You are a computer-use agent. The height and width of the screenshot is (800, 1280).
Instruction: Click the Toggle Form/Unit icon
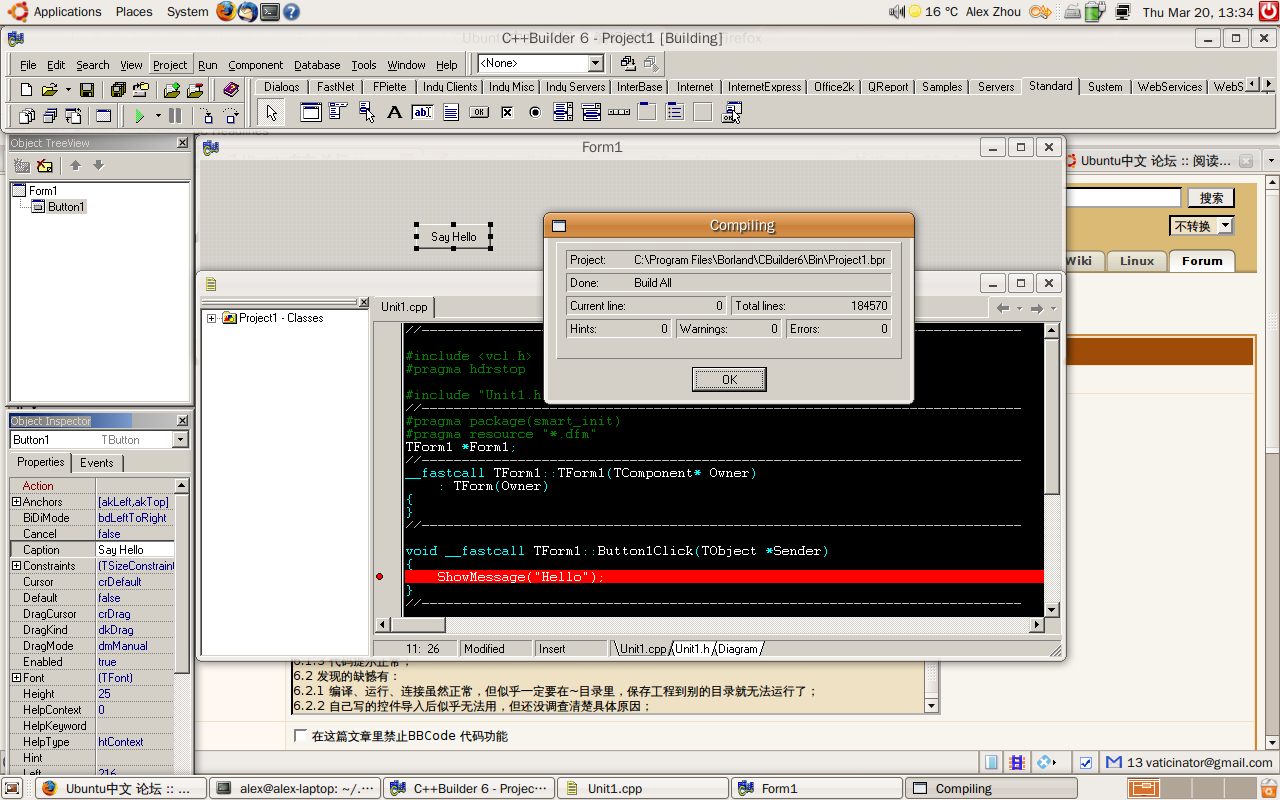(x=73, y=116)
